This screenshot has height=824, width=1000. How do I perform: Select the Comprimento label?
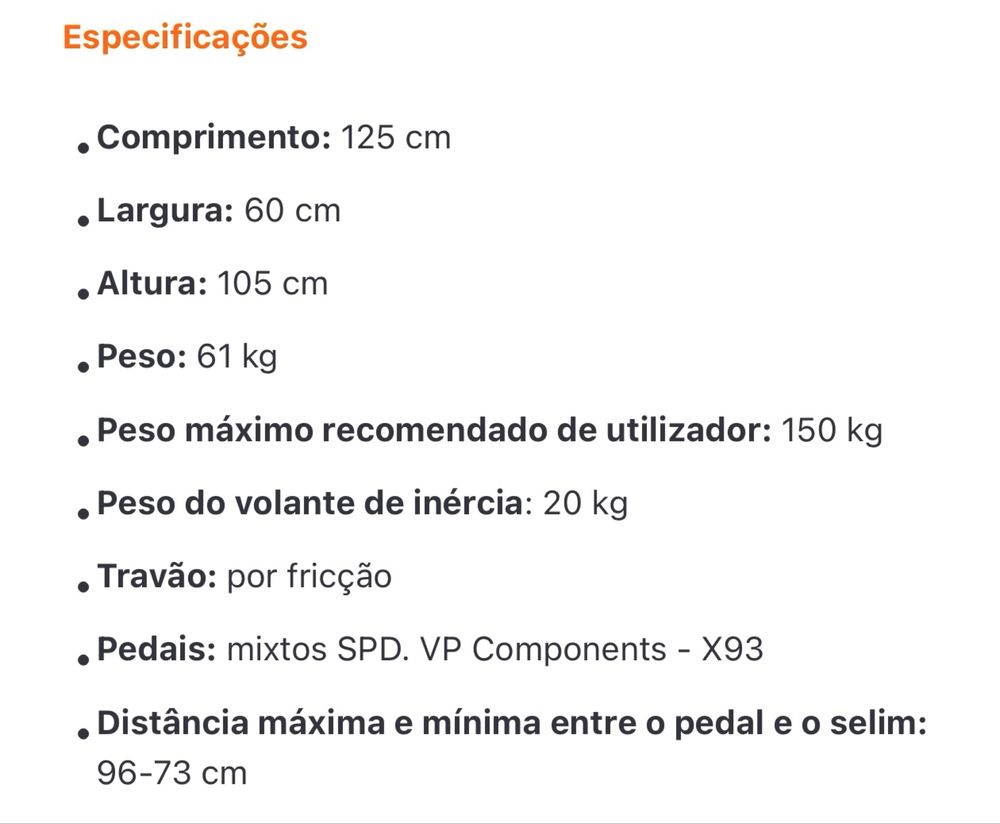pyautogui.click(x=214, y=138)
